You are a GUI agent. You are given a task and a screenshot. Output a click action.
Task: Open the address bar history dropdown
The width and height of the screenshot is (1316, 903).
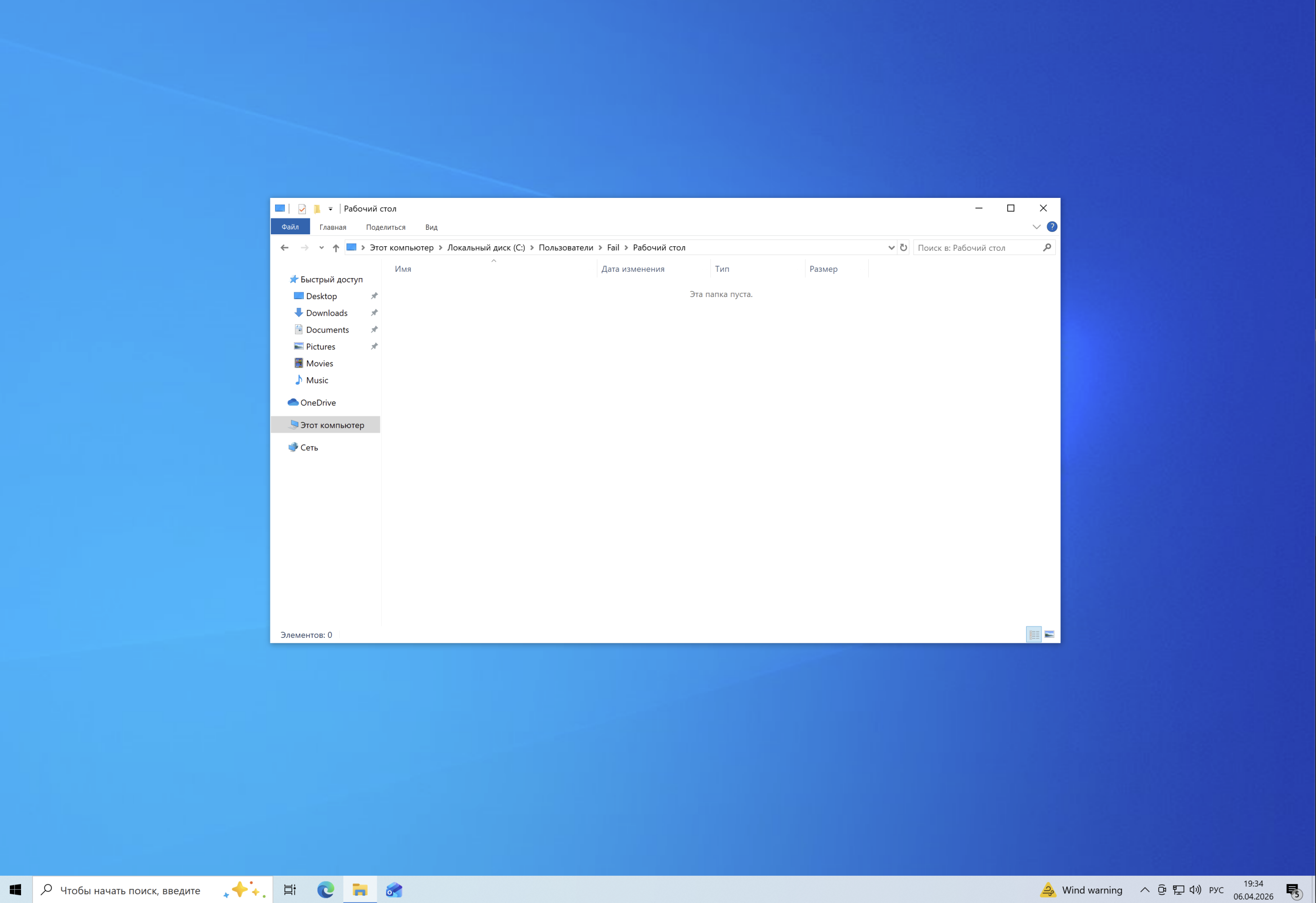point(891,247)
